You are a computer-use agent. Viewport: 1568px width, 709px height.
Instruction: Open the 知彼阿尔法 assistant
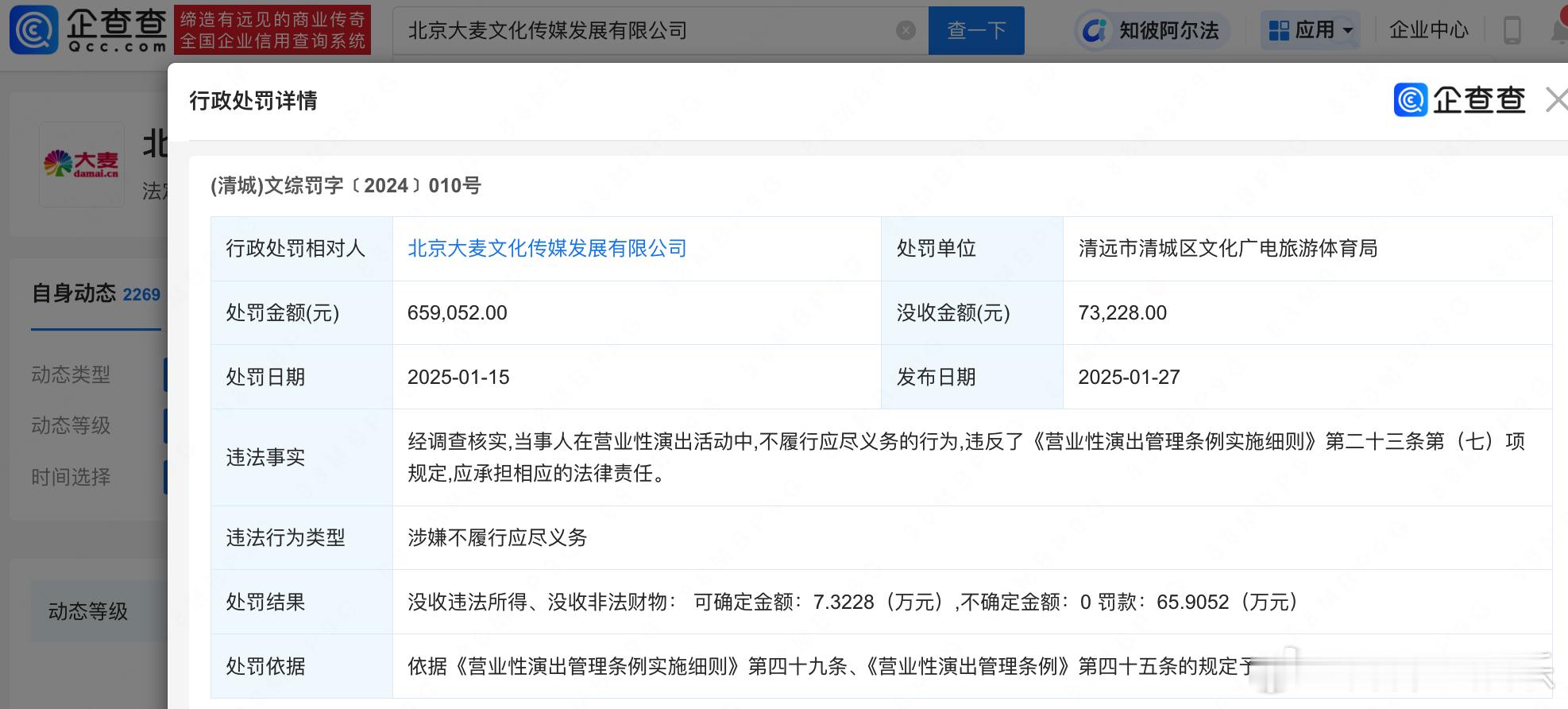click(x=1152, y=31)
